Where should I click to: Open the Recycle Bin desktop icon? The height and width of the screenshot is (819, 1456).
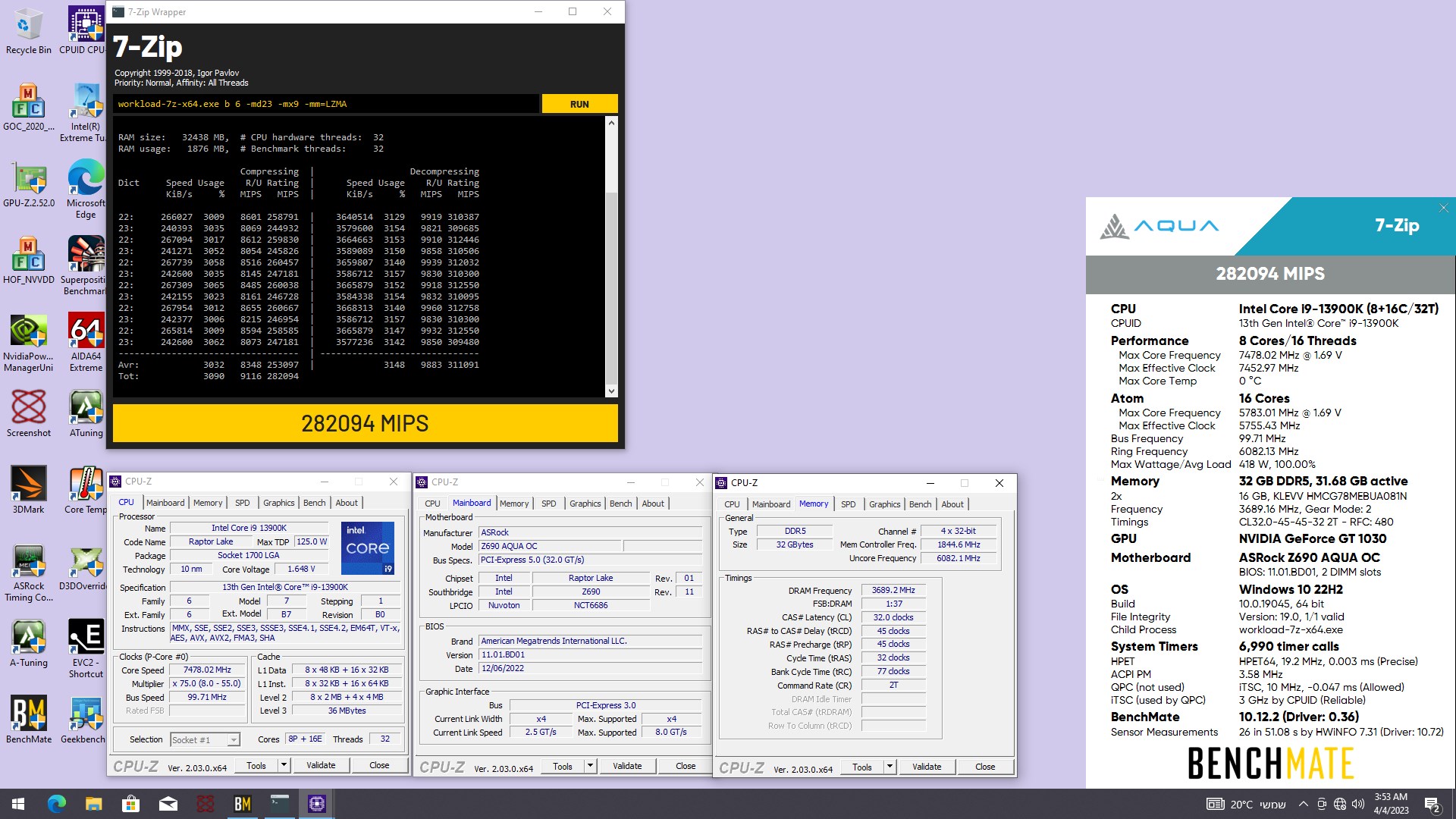[28, 32]
